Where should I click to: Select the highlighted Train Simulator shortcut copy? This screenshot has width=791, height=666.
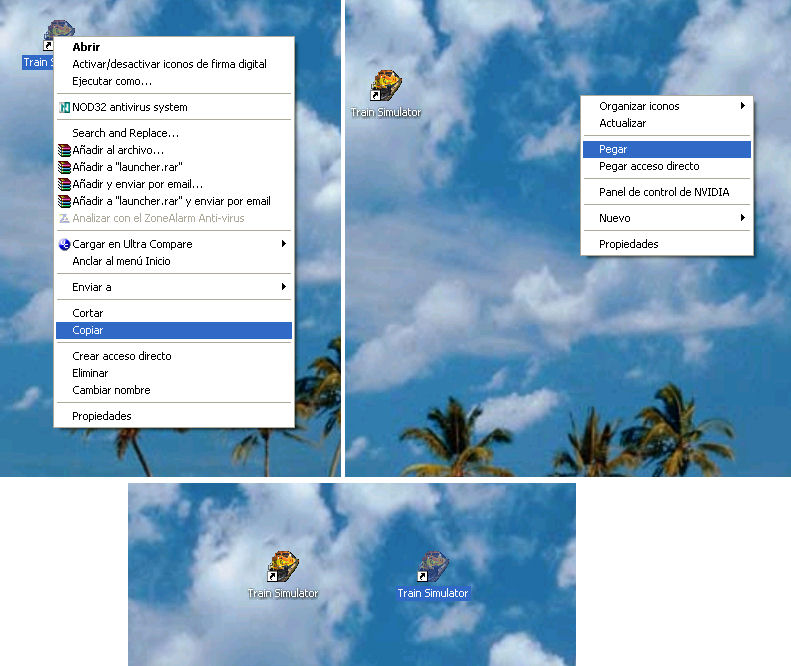pos(433,568)
